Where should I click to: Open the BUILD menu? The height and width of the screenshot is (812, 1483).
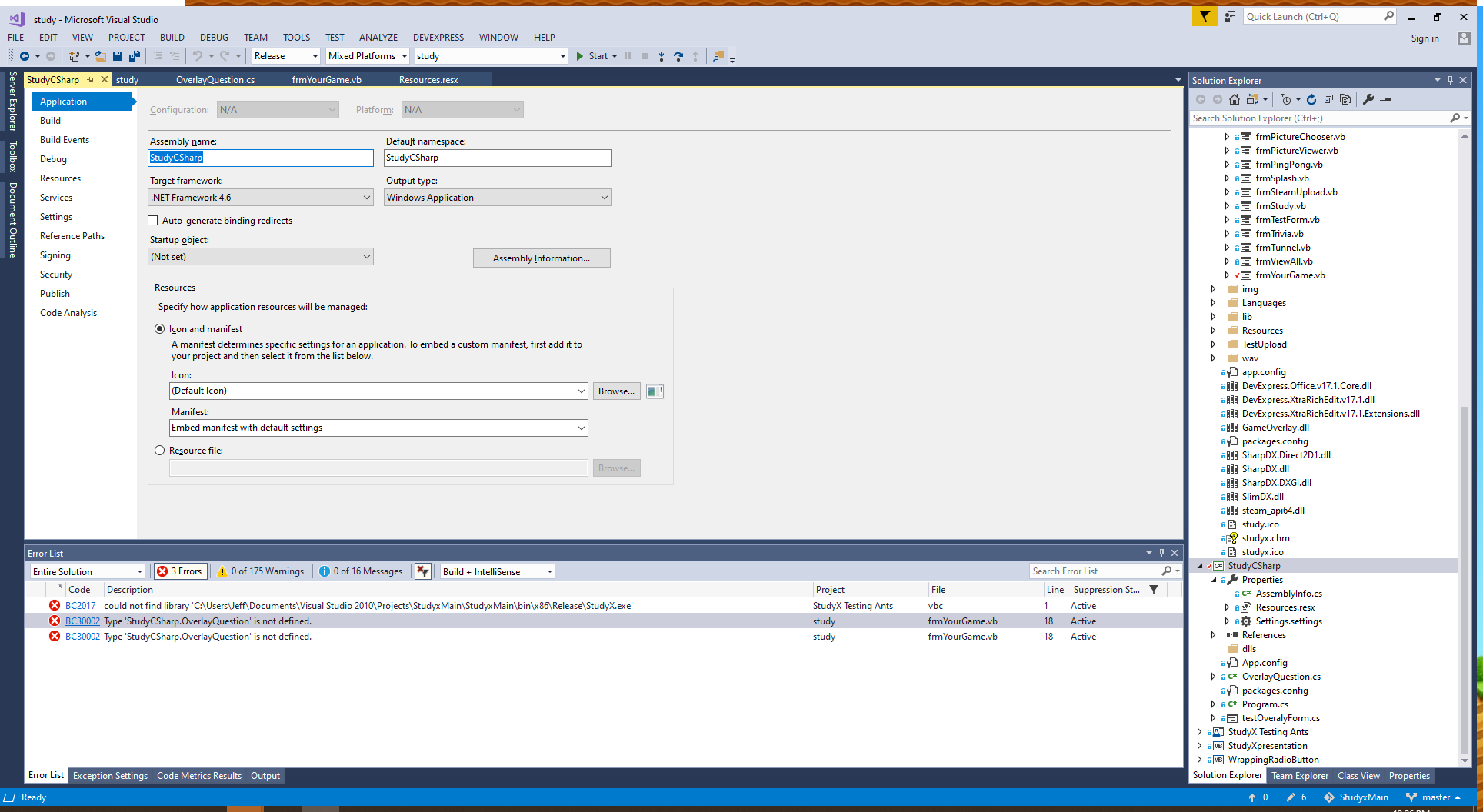pos(172,38)
